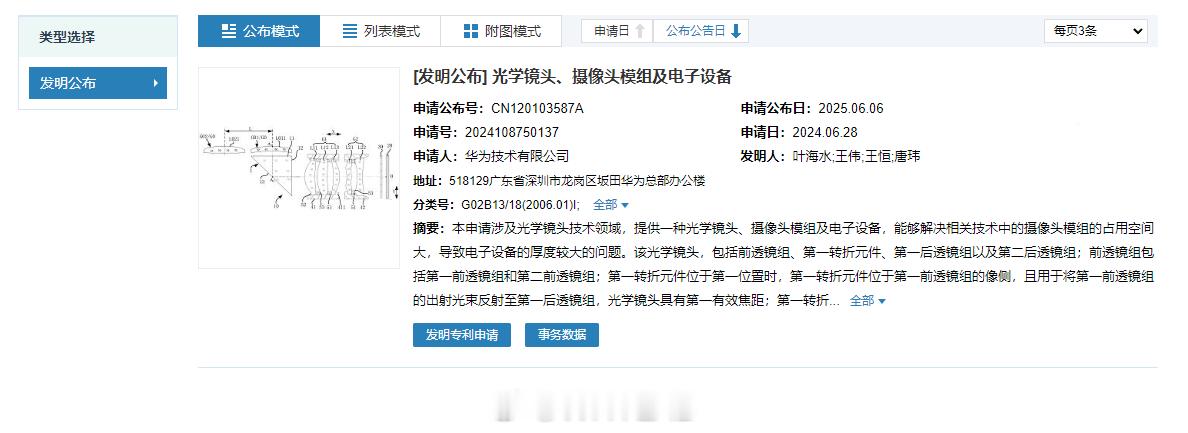The width and height of the screenshot is (1188, 433).
Task: Click application date 2024.06.28
Action: [823, 132]
